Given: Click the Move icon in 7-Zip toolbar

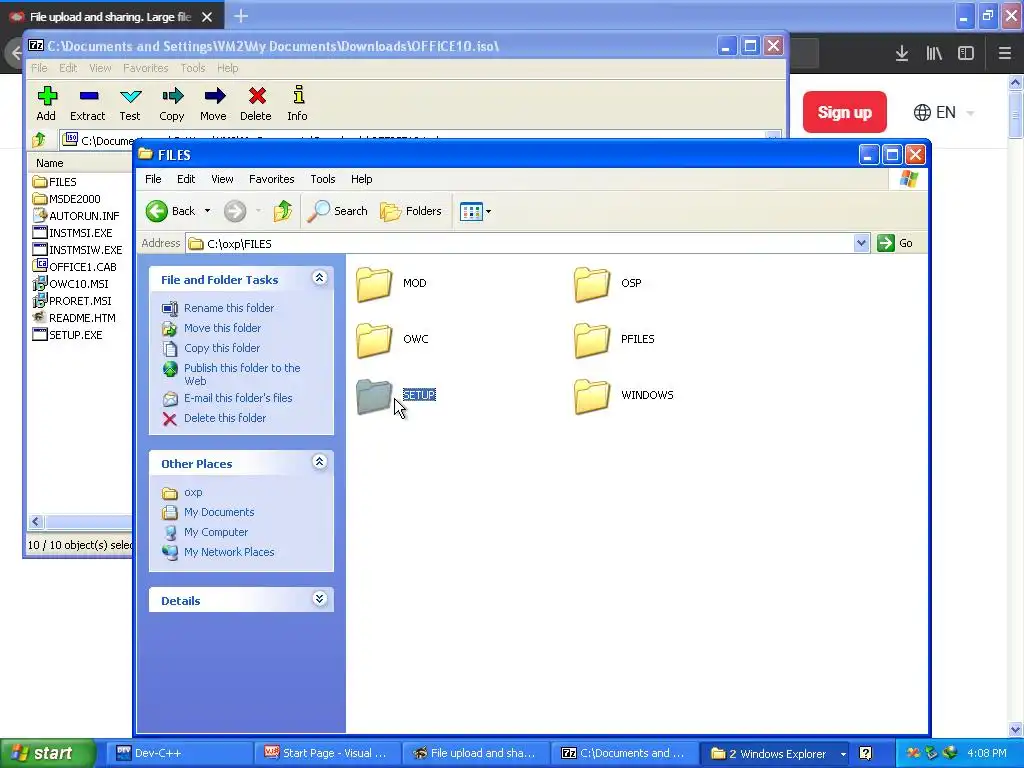Looking at the screenshot, I should click(x=214, y=103).
